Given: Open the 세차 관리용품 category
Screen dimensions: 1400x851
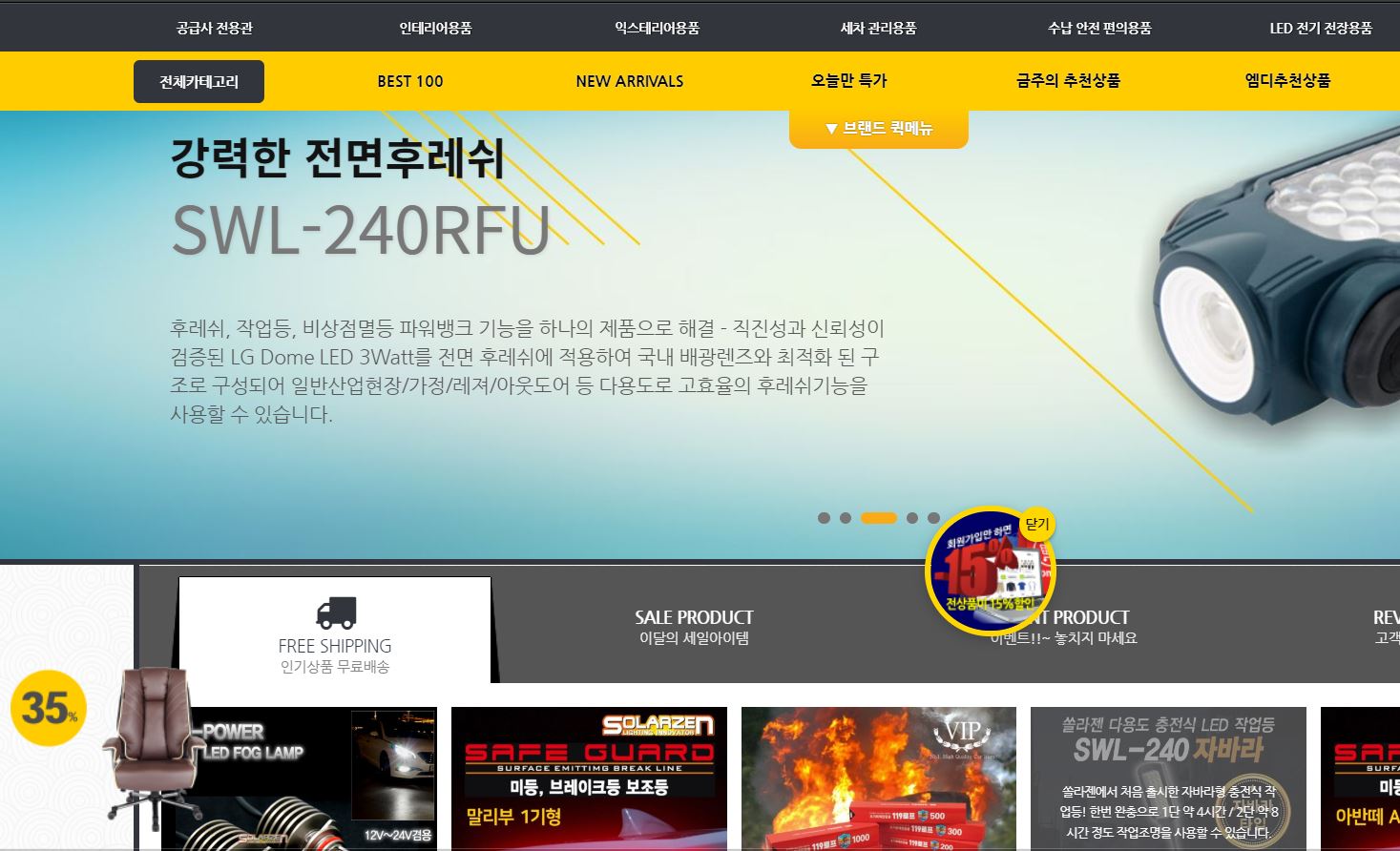Looking at the screenshot, I should click(878, 29).
